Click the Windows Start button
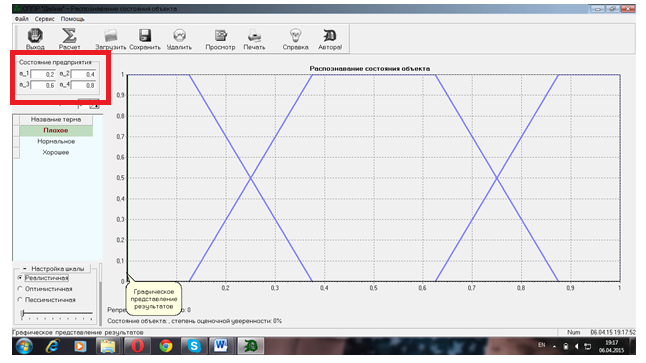 coord(24,346)
